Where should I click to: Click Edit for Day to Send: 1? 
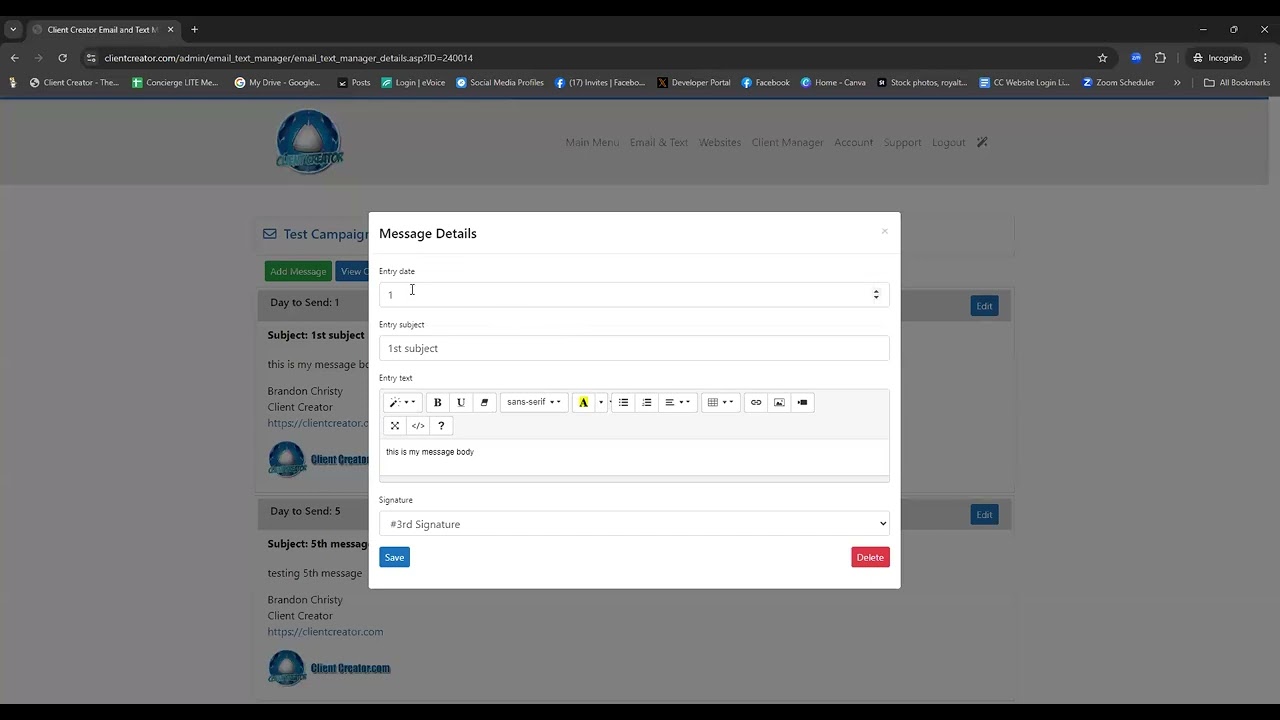coord(984,306)
